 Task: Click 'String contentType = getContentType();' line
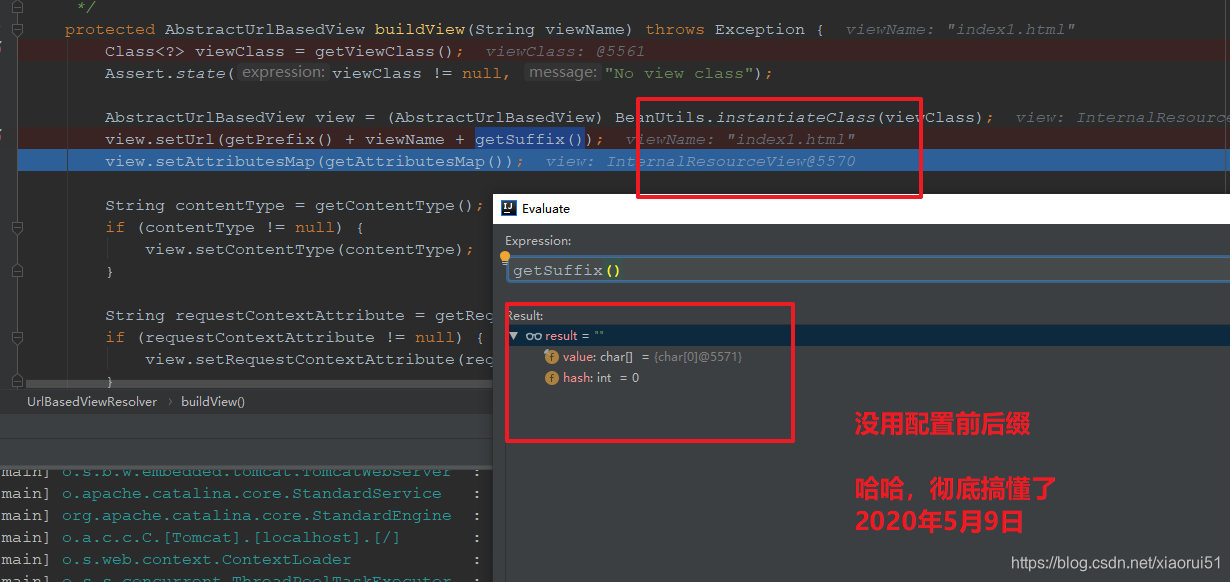click(x=295, y=205)
